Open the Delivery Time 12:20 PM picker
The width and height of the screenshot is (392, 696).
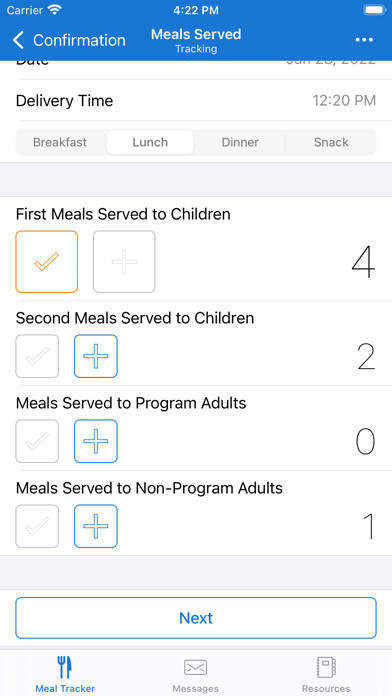[x=196, y=101]
